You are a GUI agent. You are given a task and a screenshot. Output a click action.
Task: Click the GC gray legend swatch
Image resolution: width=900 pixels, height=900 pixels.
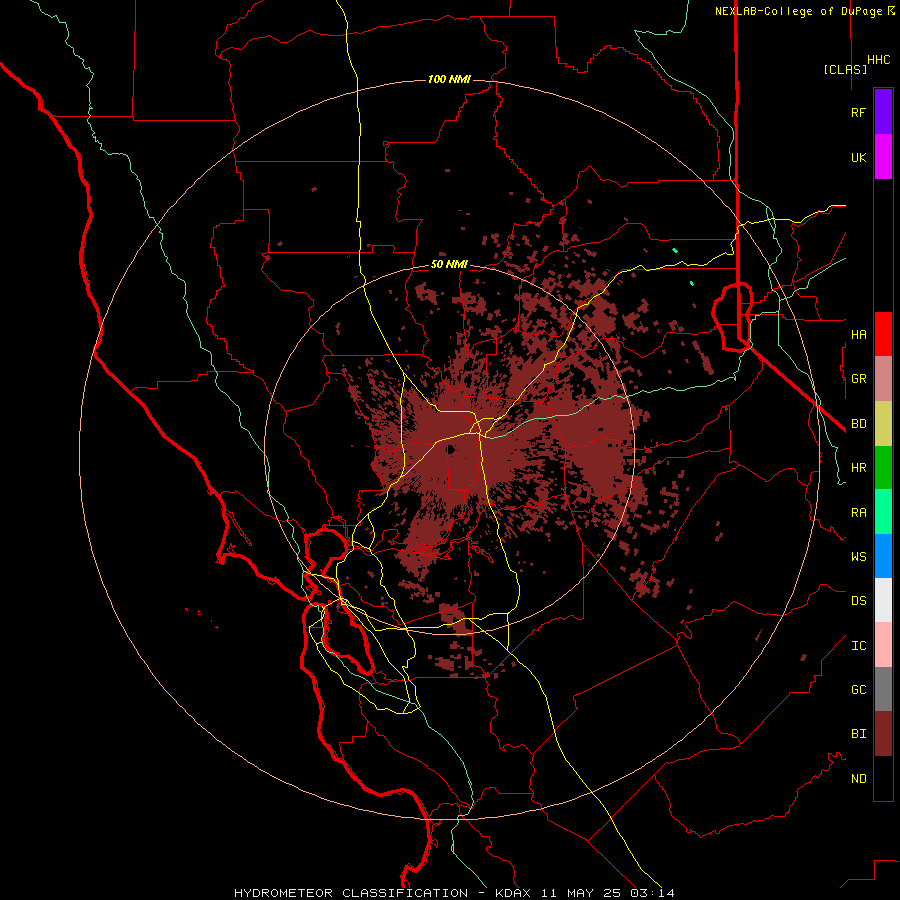(x=883, y=689)
